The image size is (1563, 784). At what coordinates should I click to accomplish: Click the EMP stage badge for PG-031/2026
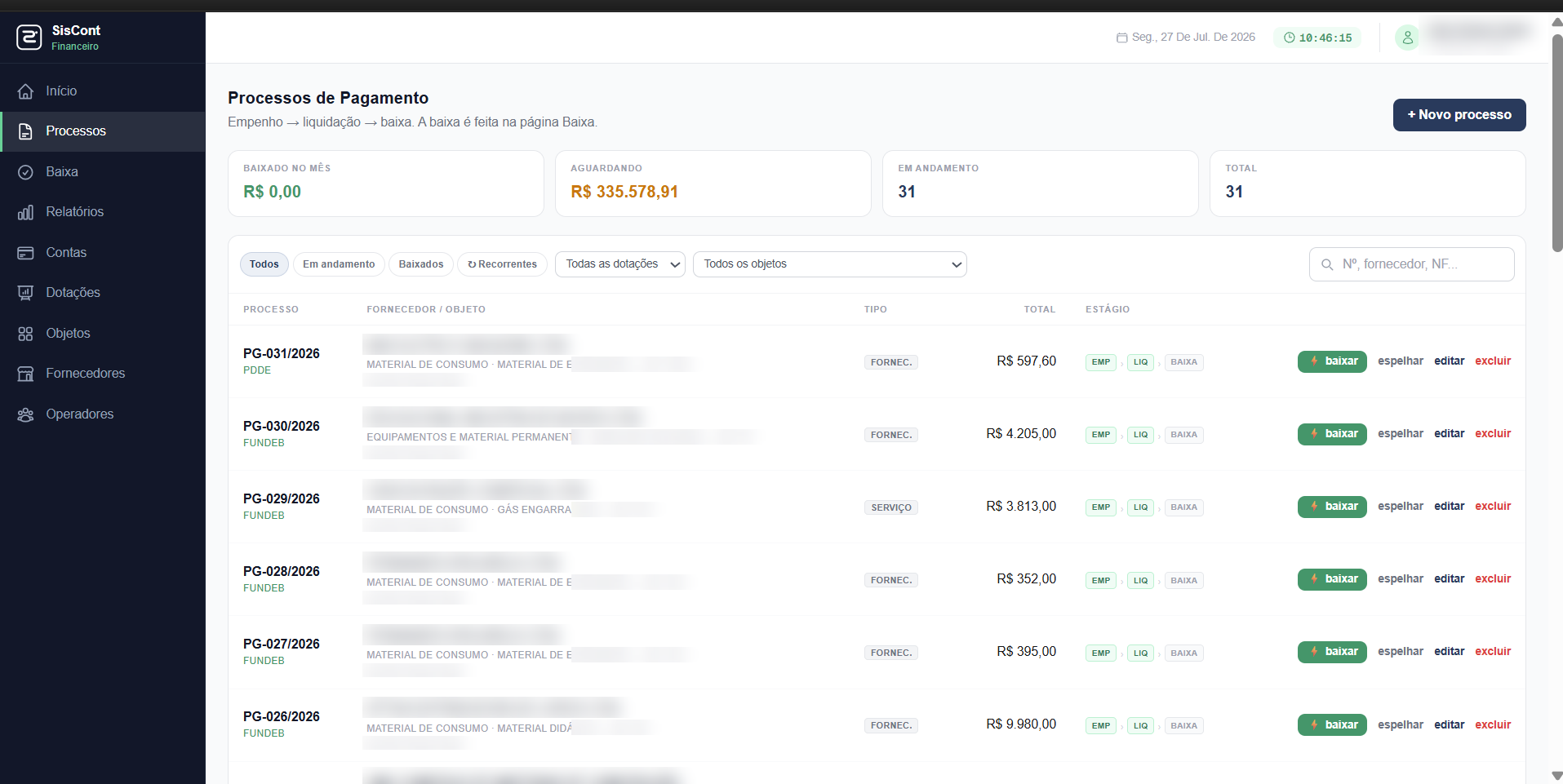(x=1101, y=362)
